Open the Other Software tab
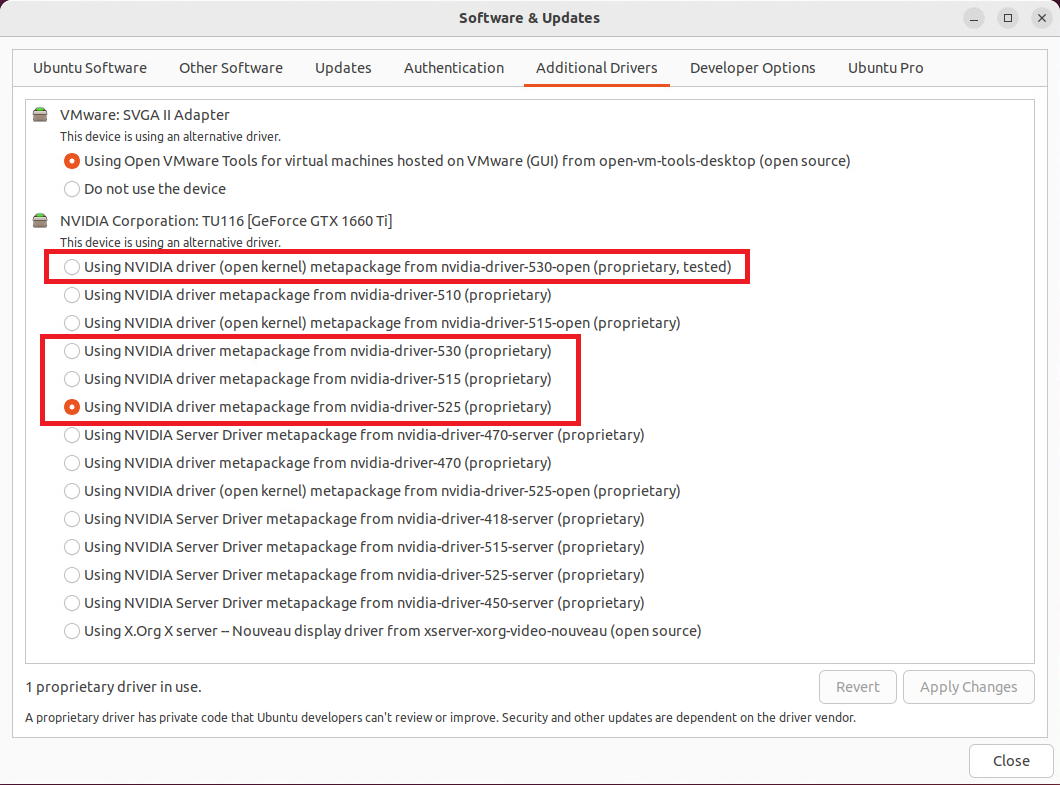Image resolution: width=1060 pixels, height=785 pixels. [x=231, y=68]
